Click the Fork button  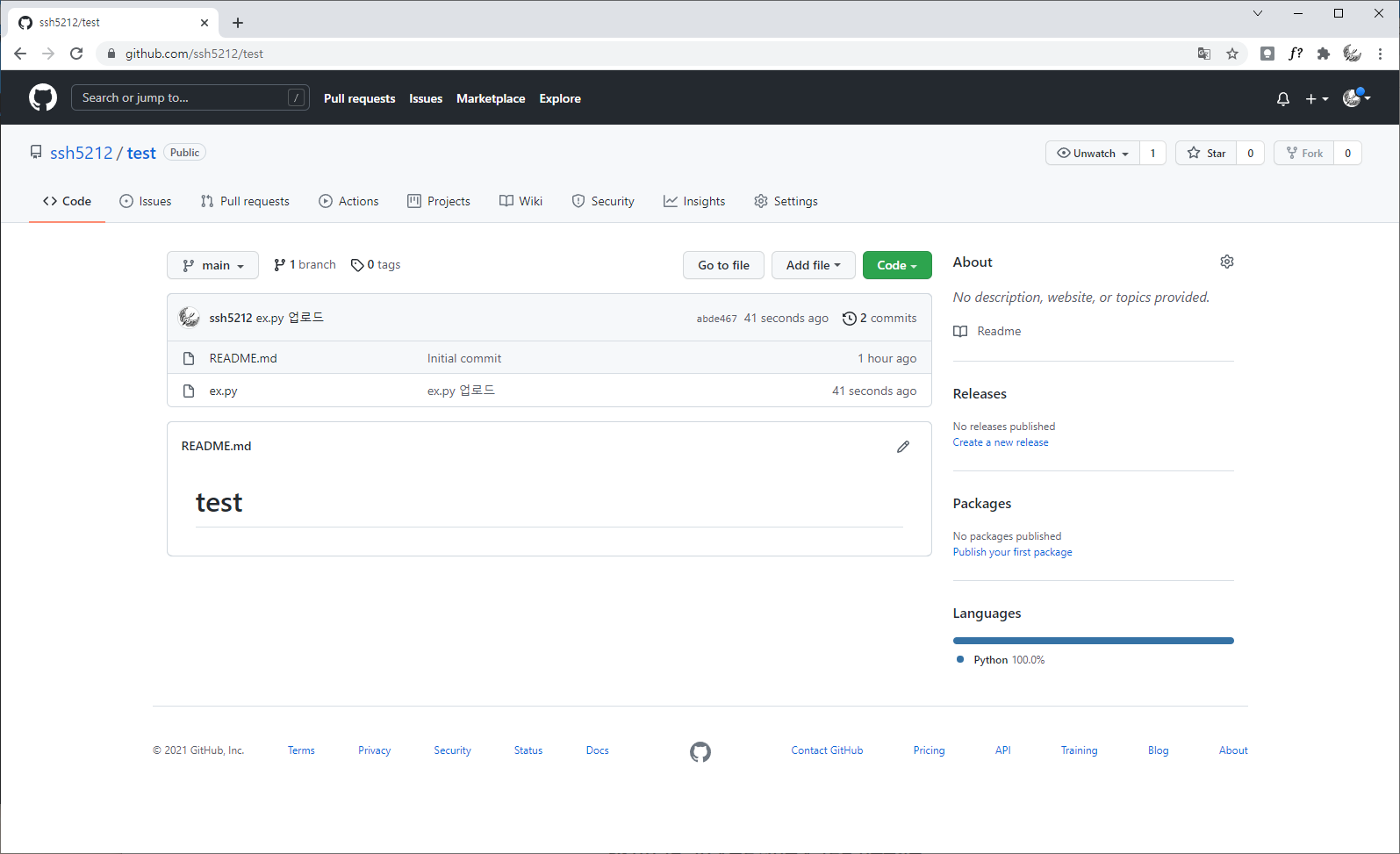[1304, 153]
